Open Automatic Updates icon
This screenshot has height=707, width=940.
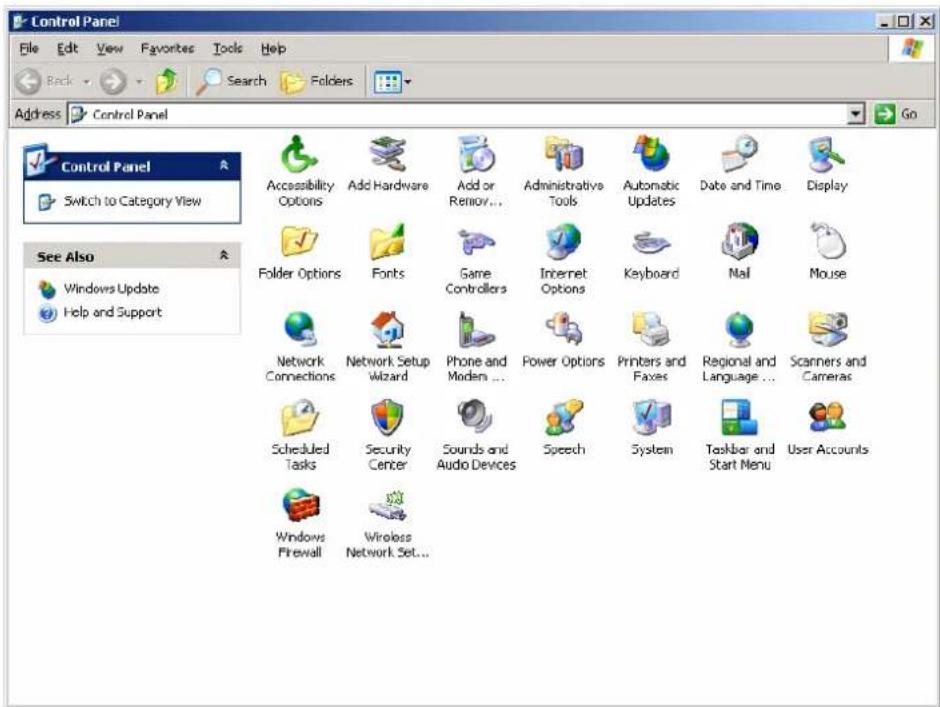(x=652, y=155)
